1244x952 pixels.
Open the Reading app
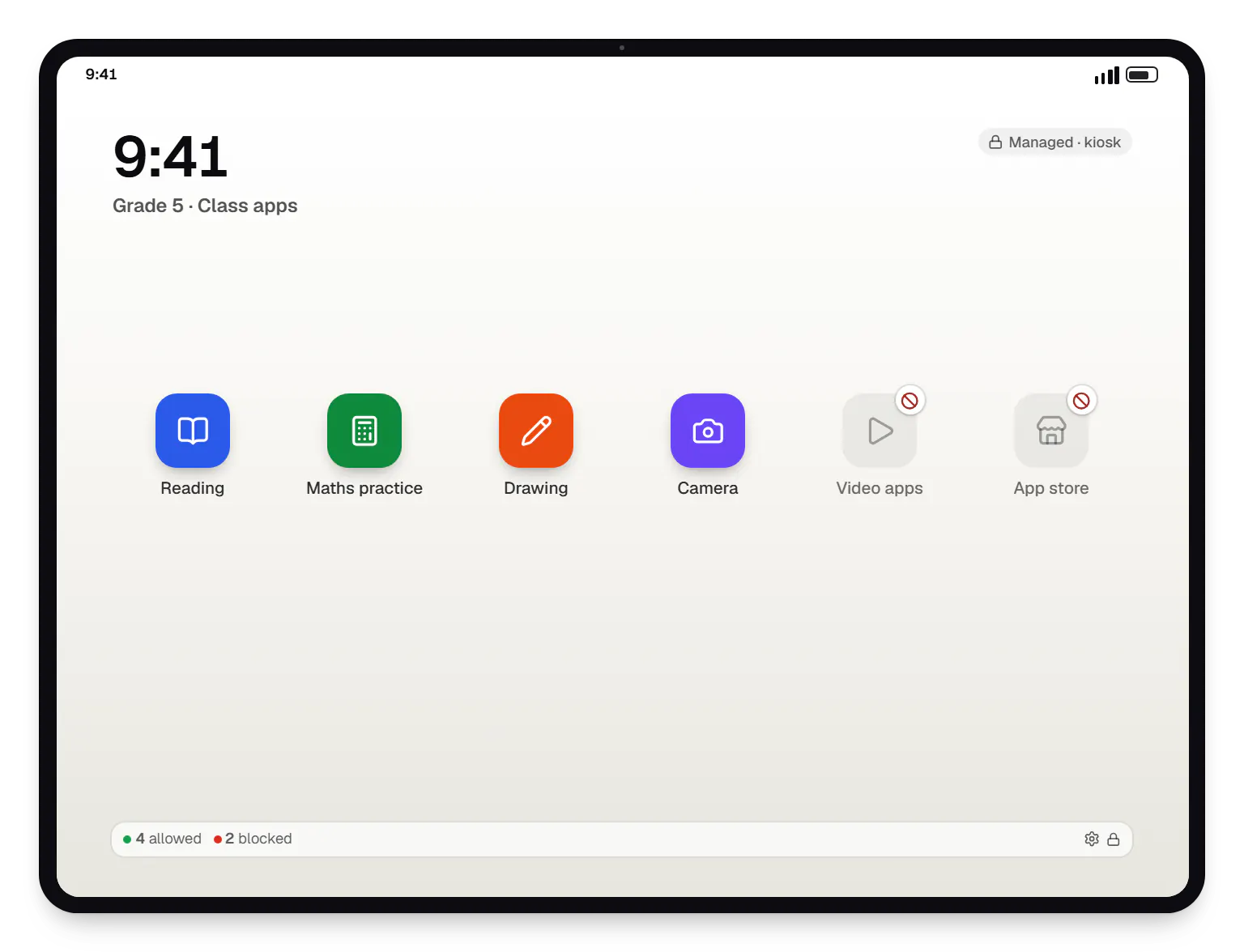[193, 431]
